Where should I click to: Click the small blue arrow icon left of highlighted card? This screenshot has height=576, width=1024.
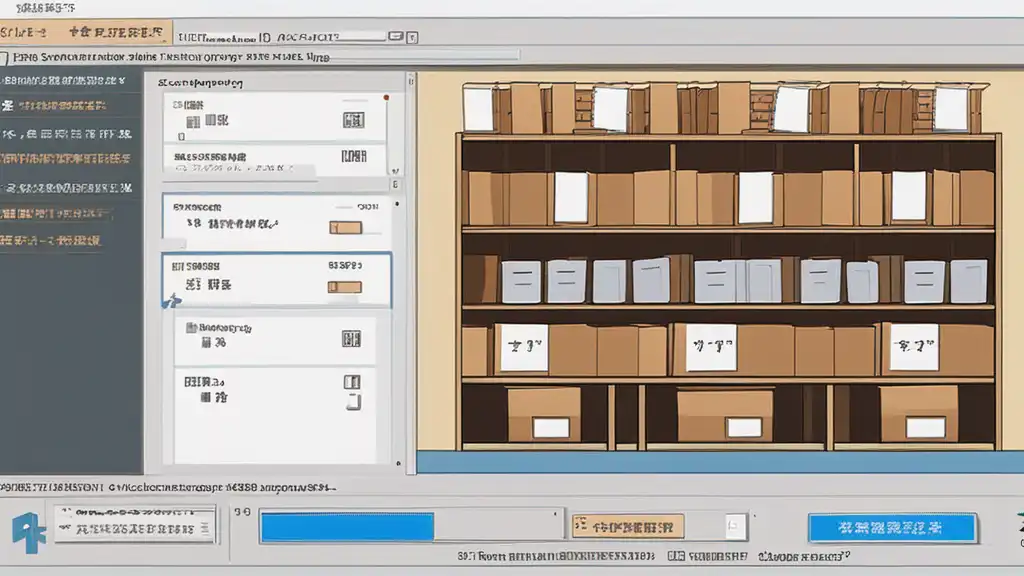coord(172,299)
